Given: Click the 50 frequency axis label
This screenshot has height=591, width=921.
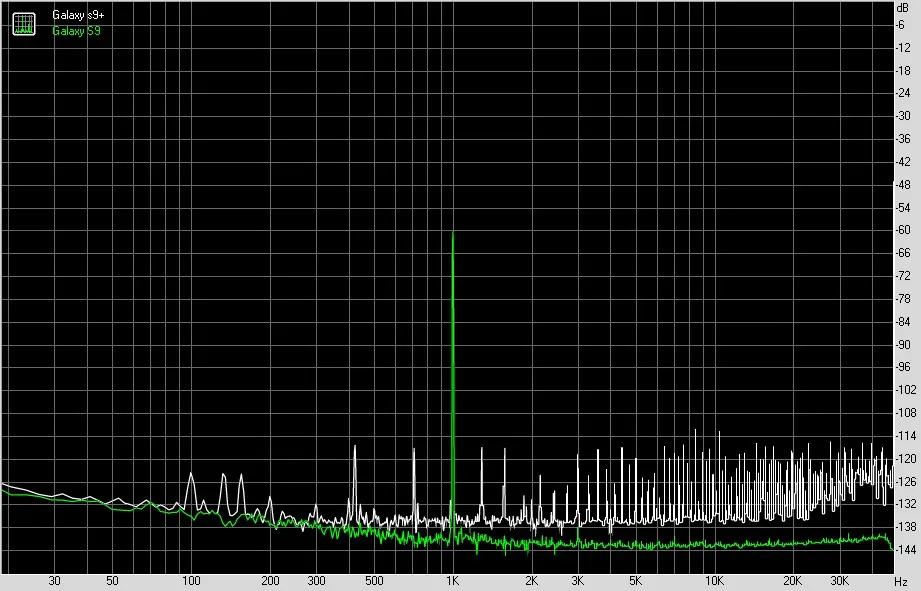Looking at the screenshot, I should 112,581.
